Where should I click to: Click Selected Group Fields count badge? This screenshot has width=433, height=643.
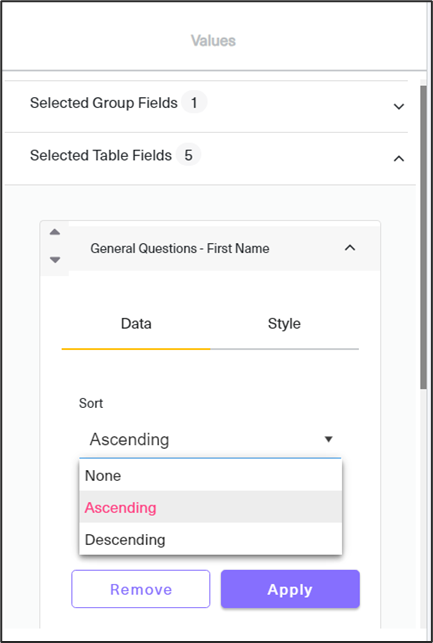point(194,102)
